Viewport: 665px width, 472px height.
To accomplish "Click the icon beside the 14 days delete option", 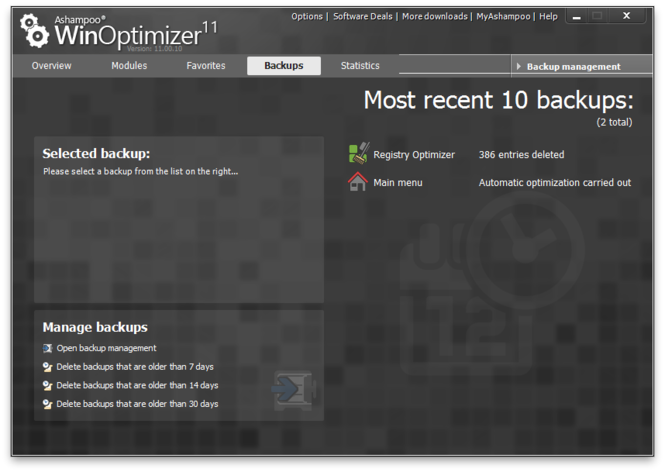I will click(48, 385).
